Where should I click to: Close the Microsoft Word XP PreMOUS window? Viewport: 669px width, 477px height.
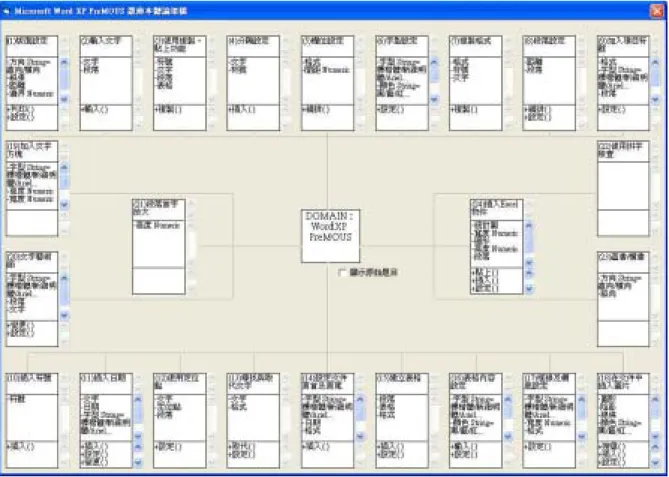pos(657,11)
